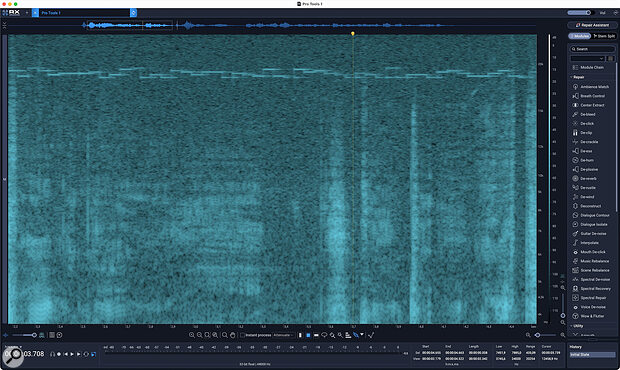
Task: Open the Breath Control module
Action: (x=589, y=96)
